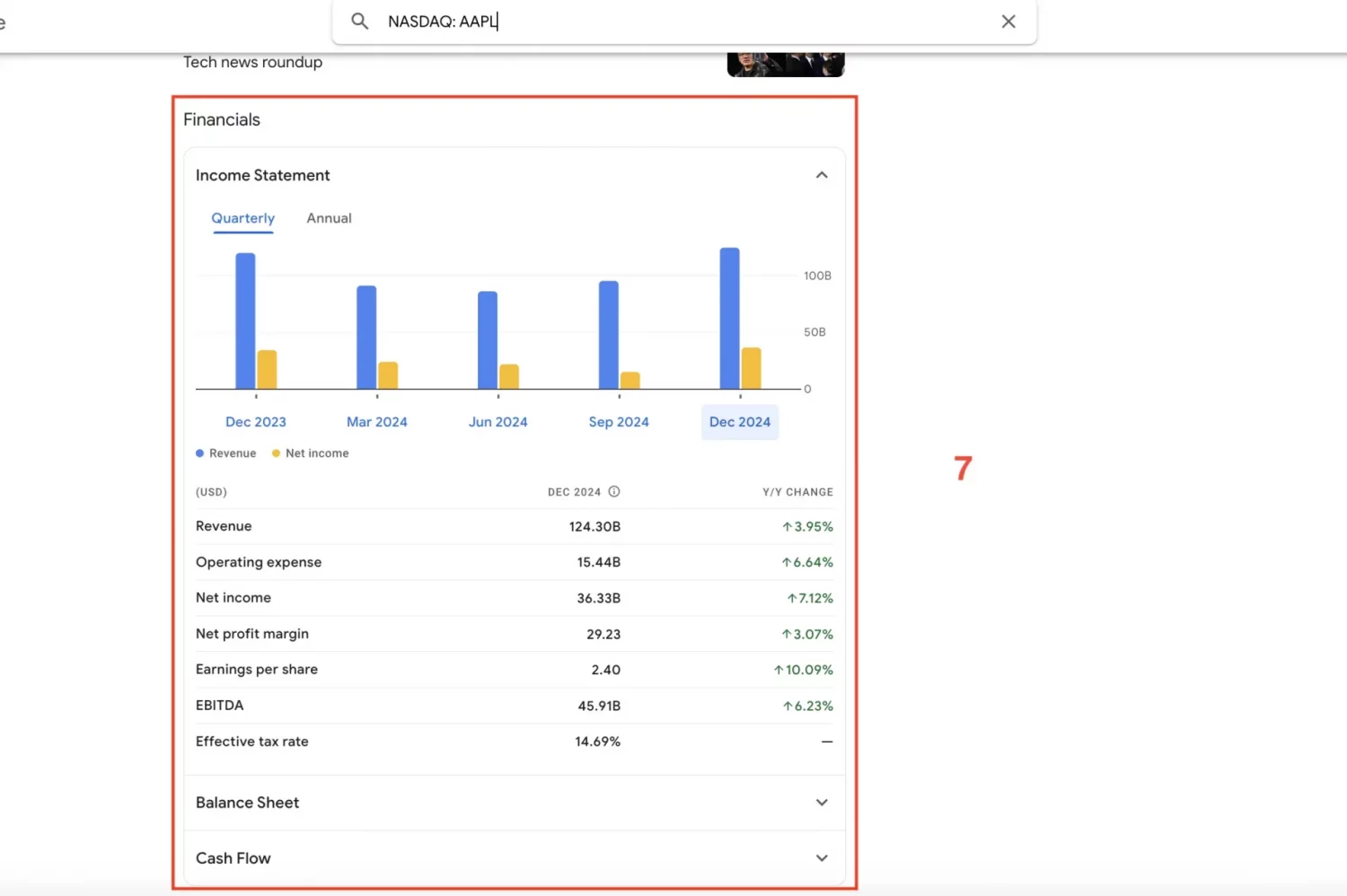The width and height of the screenshot is (1347, 896).
Task: Click the 3.07% profit margin change
Action: 807,634
